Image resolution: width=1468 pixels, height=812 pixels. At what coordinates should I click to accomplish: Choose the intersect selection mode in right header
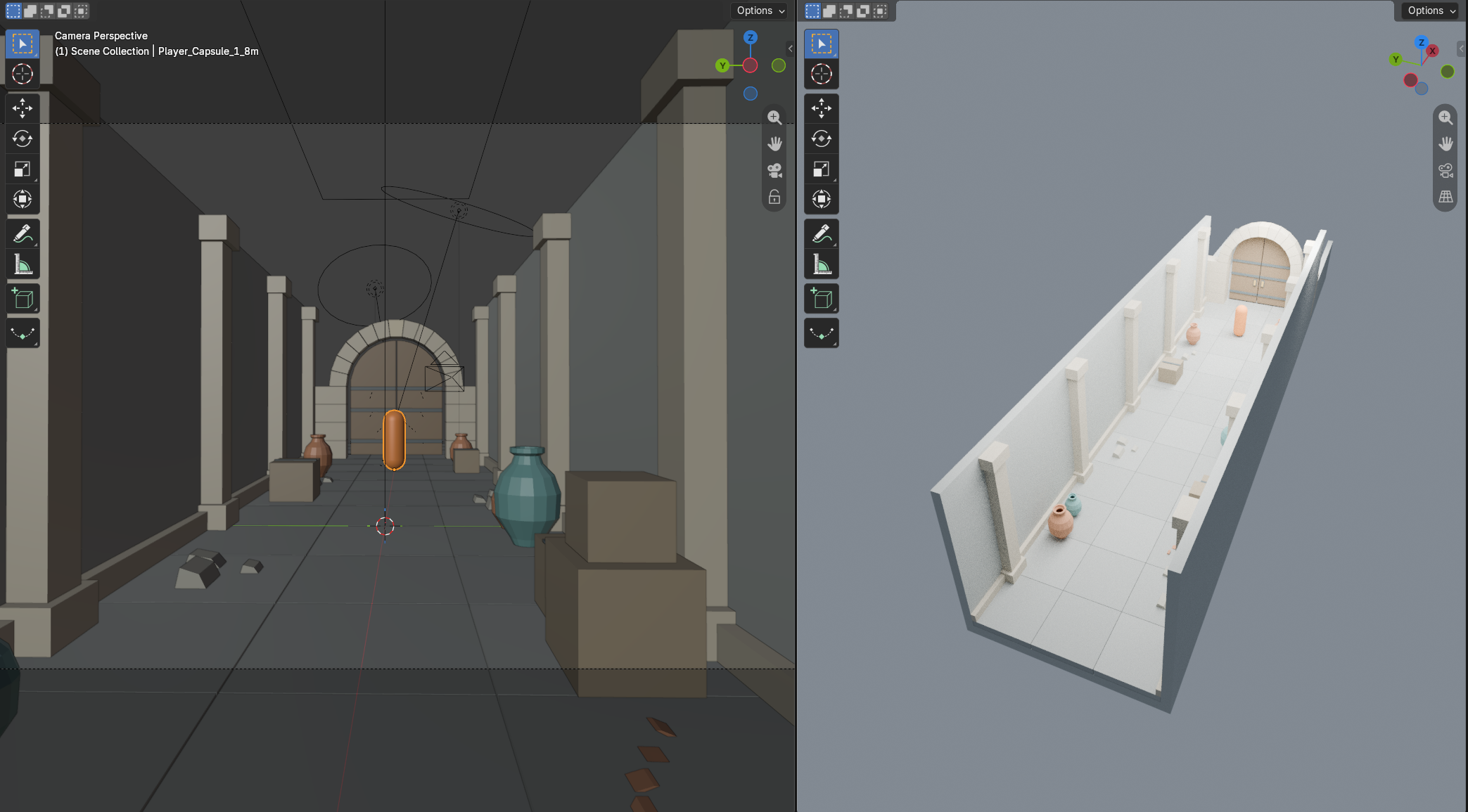point(880,11)
